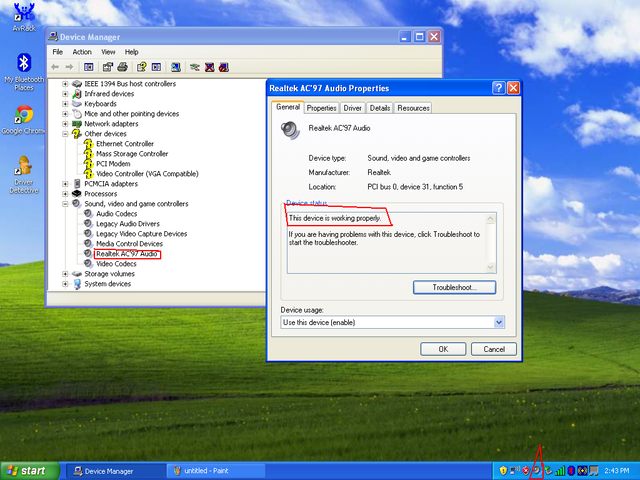Collapse the Other devices node
Viewport: 640px width, 480px height.
[x=65, y=134]
